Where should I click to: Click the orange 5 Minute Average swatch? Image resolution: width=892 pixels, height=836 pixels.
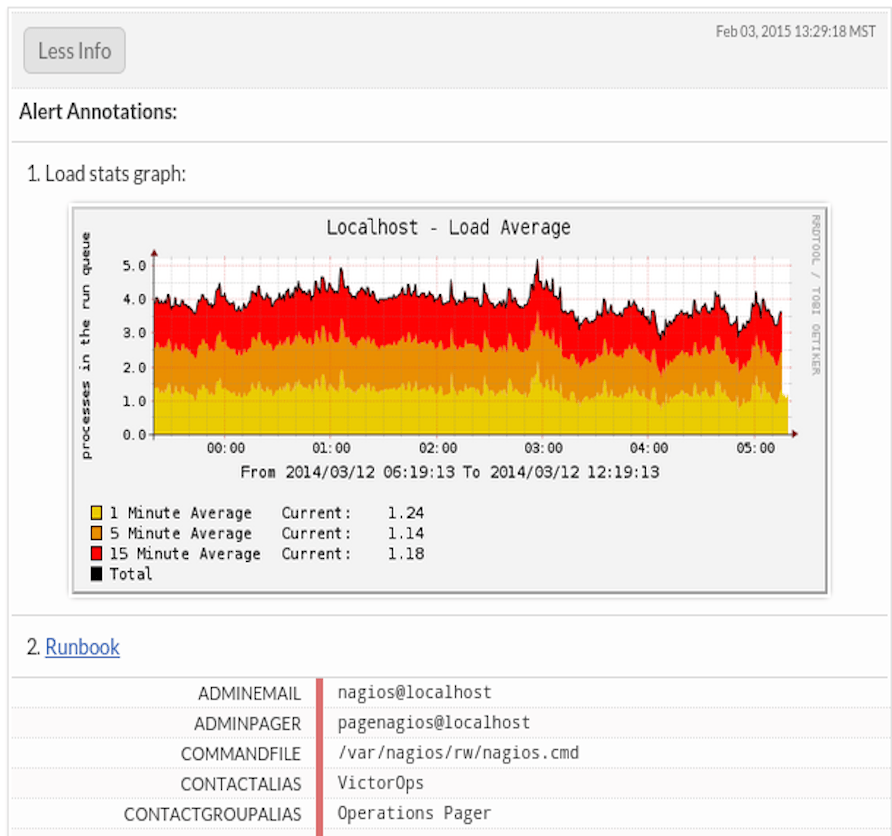coord(96,533)
